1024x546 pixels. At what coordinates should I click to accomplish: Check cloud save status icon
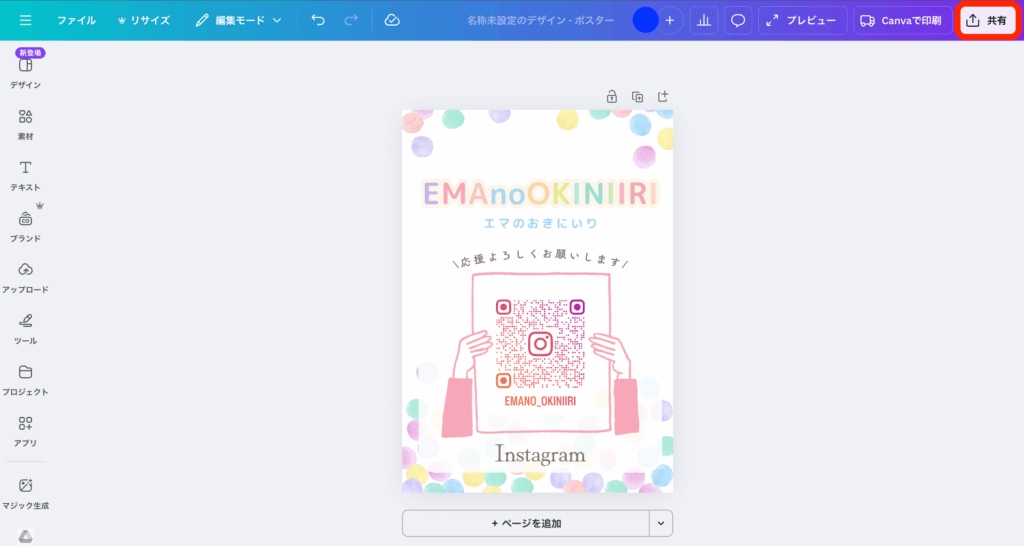point(392,20)
